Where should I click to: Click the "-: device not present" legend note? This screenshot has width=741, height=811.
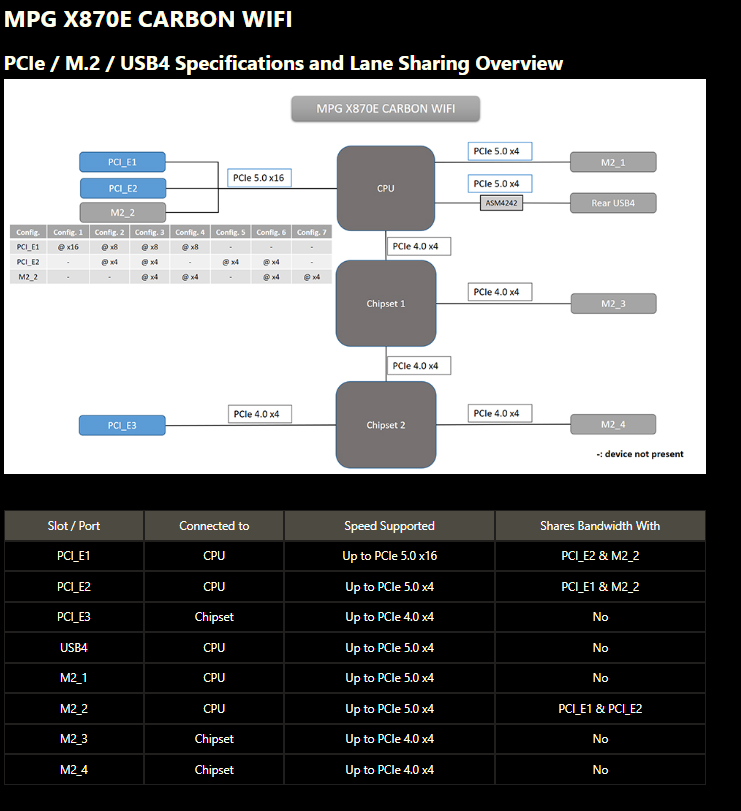click(x=640, y=454)
